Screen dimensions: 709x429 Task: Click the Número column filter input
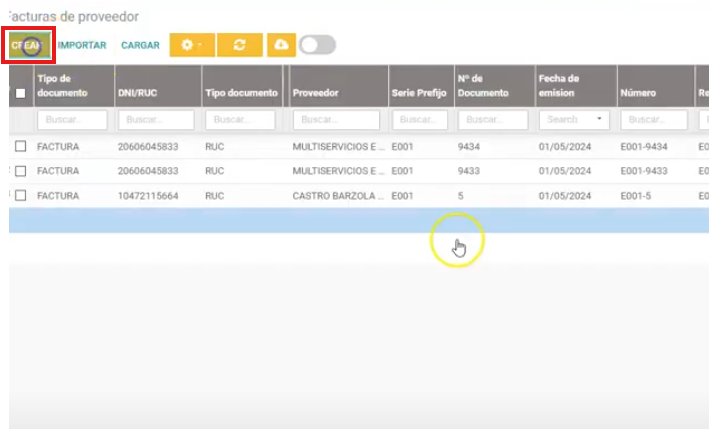click(653, 120)
